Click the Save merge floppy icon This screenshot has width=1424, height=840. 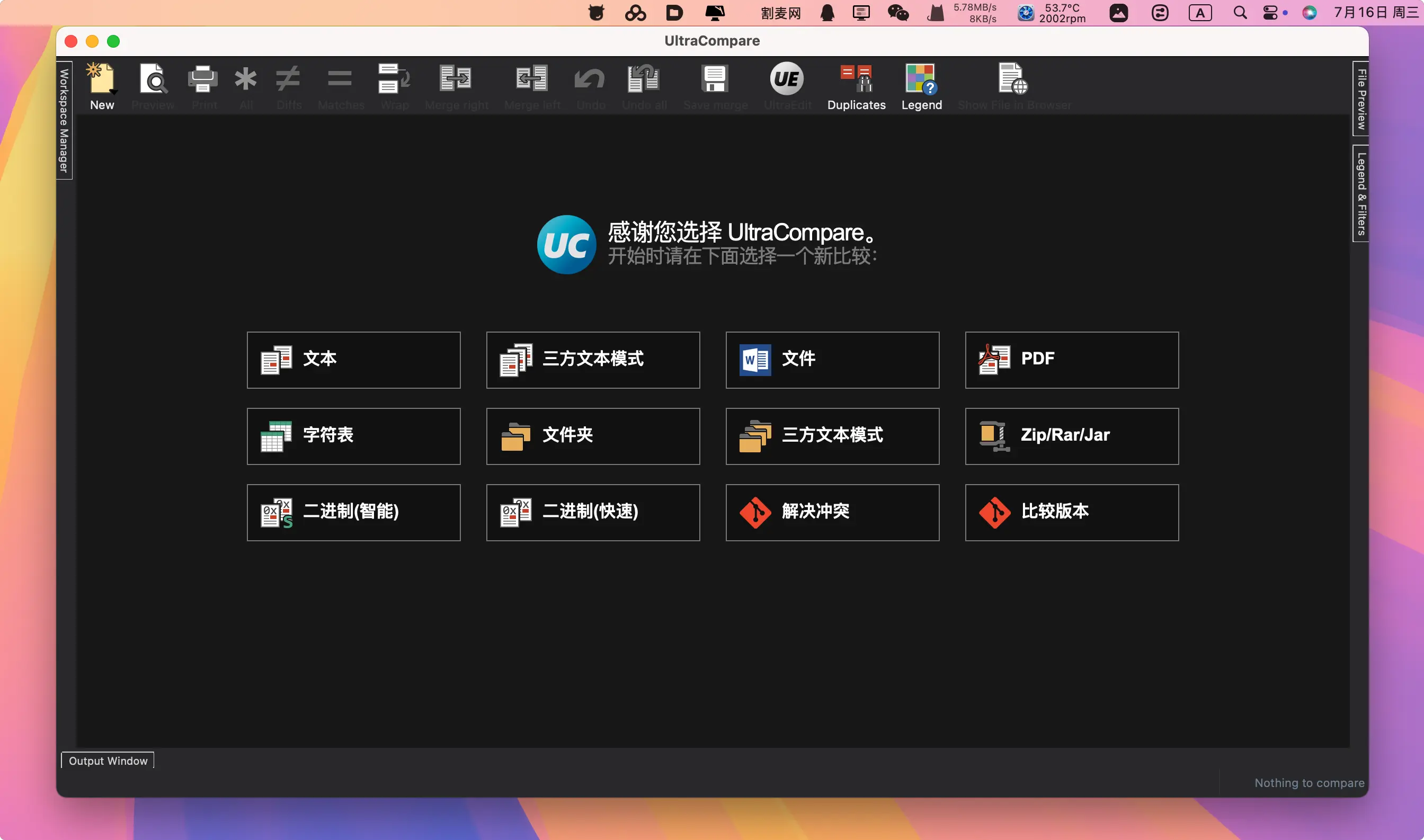point(715,79)
